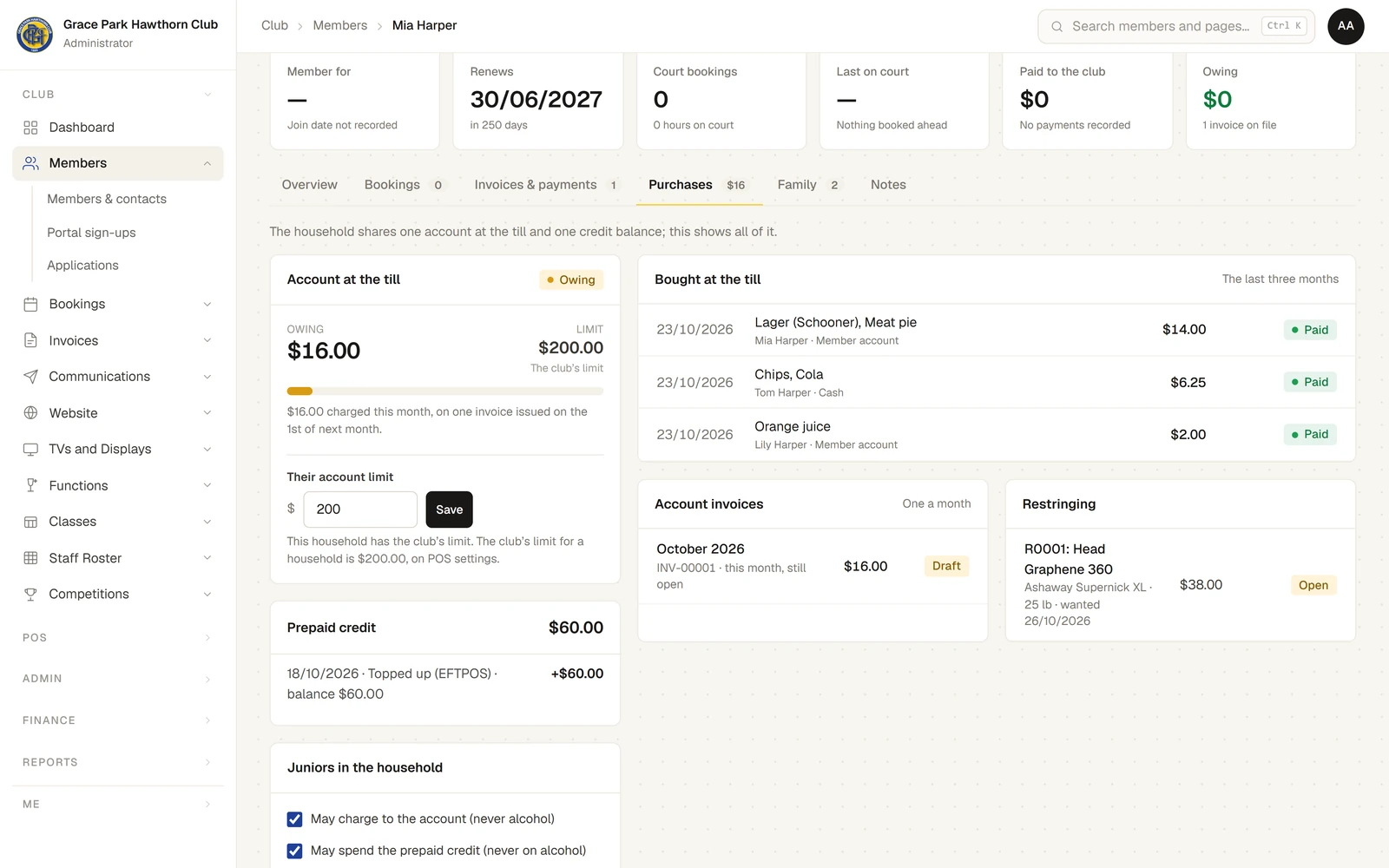Open Portal sign-ups in sidebar

(x=91, y=233)
